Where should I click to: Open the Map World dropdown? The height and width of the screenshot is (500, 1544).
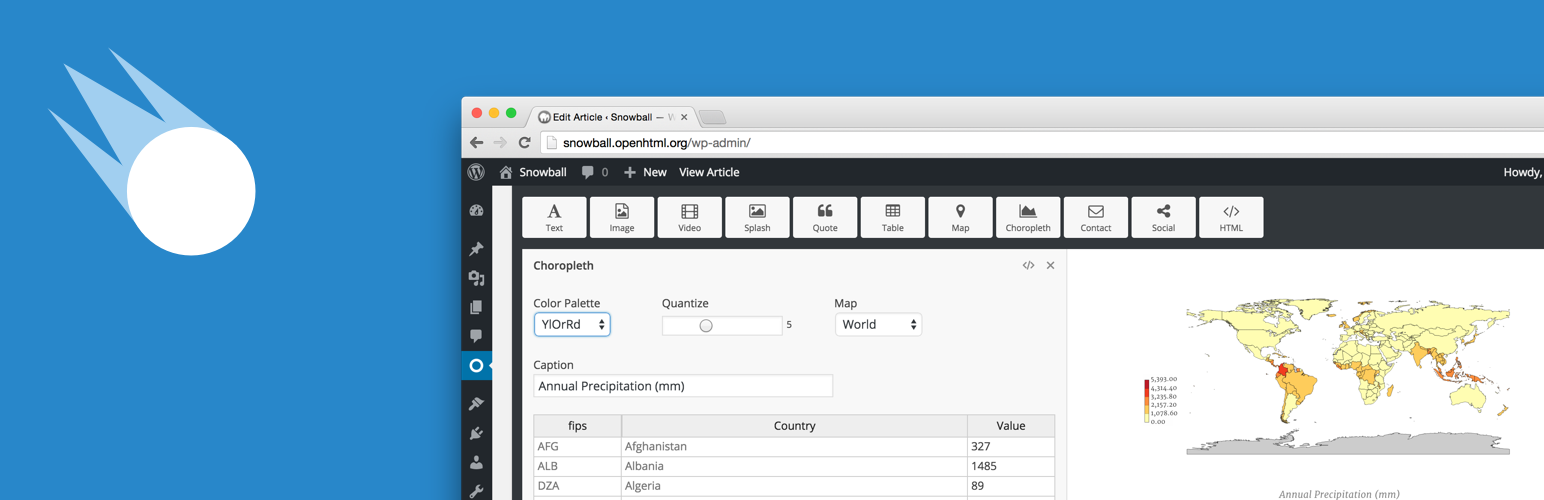click(878, 325)
